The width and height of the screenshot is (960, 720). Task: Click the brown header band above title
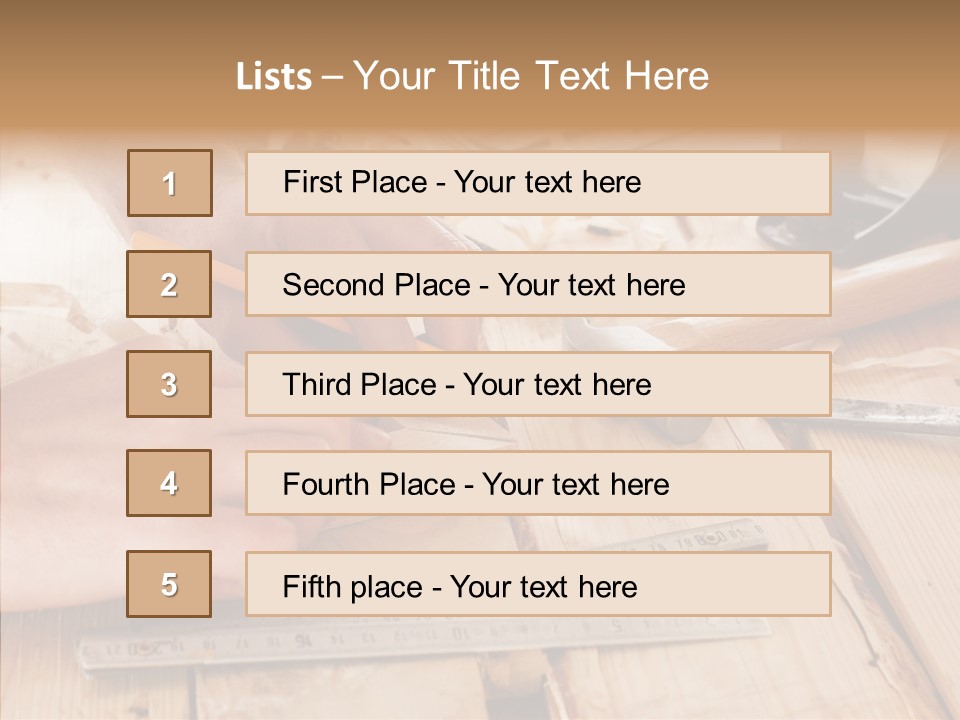pos(480,25)
